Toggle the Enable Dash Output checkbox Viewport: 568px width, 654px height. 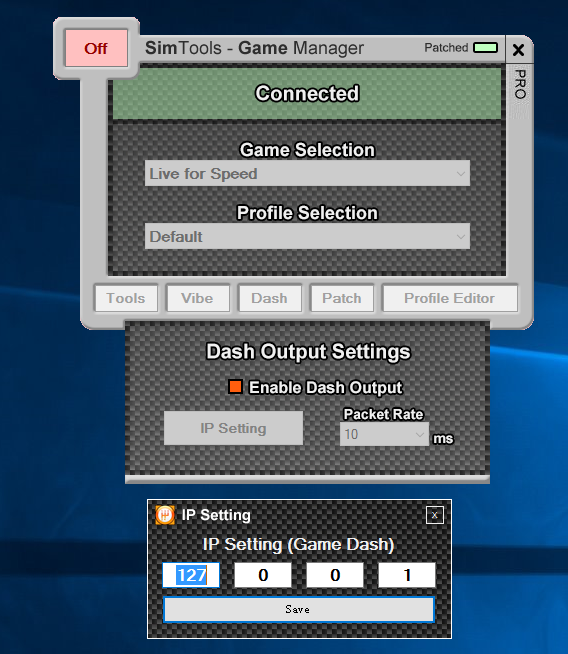tap(235, 387)
